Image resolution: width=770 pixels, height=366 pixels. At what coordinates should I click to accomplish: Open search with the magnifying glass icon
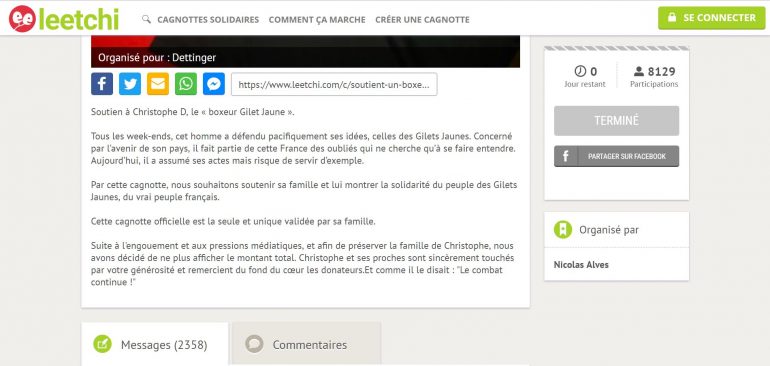point(146,19)
